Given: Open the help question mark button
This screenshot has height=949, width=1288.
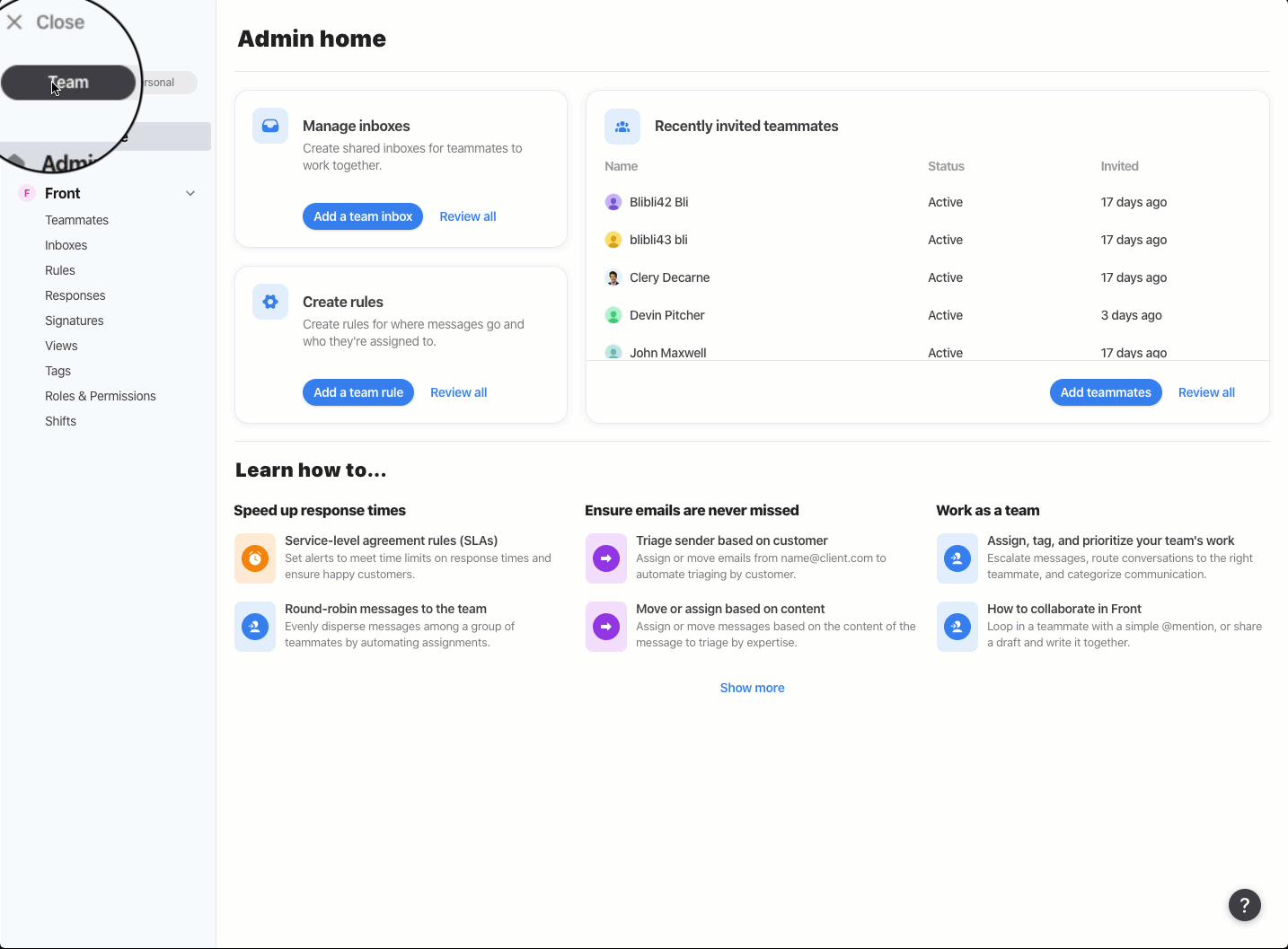Looking at the screenshot, I should click(1245, 905).
